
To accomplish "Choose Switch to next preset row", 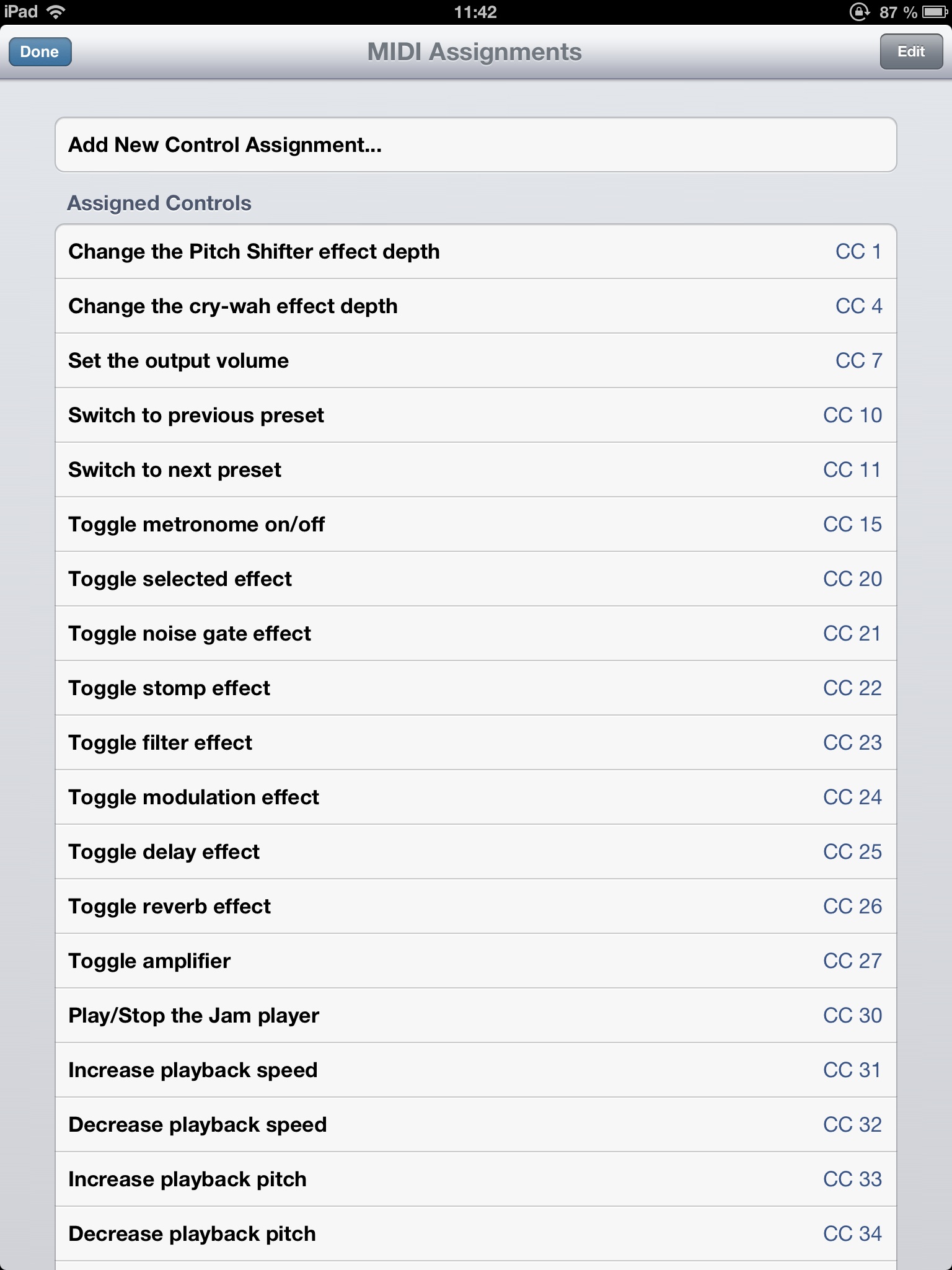I will (475, 469).
